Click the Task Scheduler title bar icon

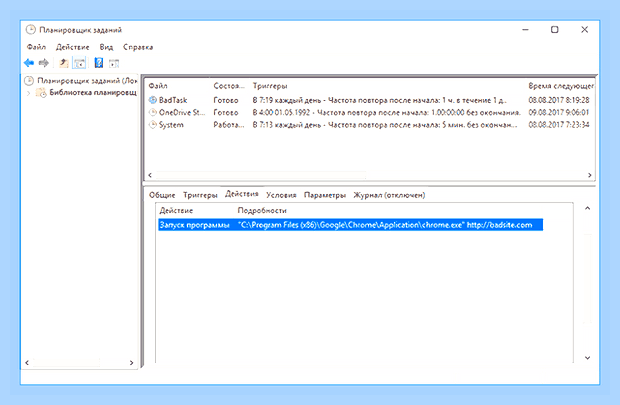(30, 30)
